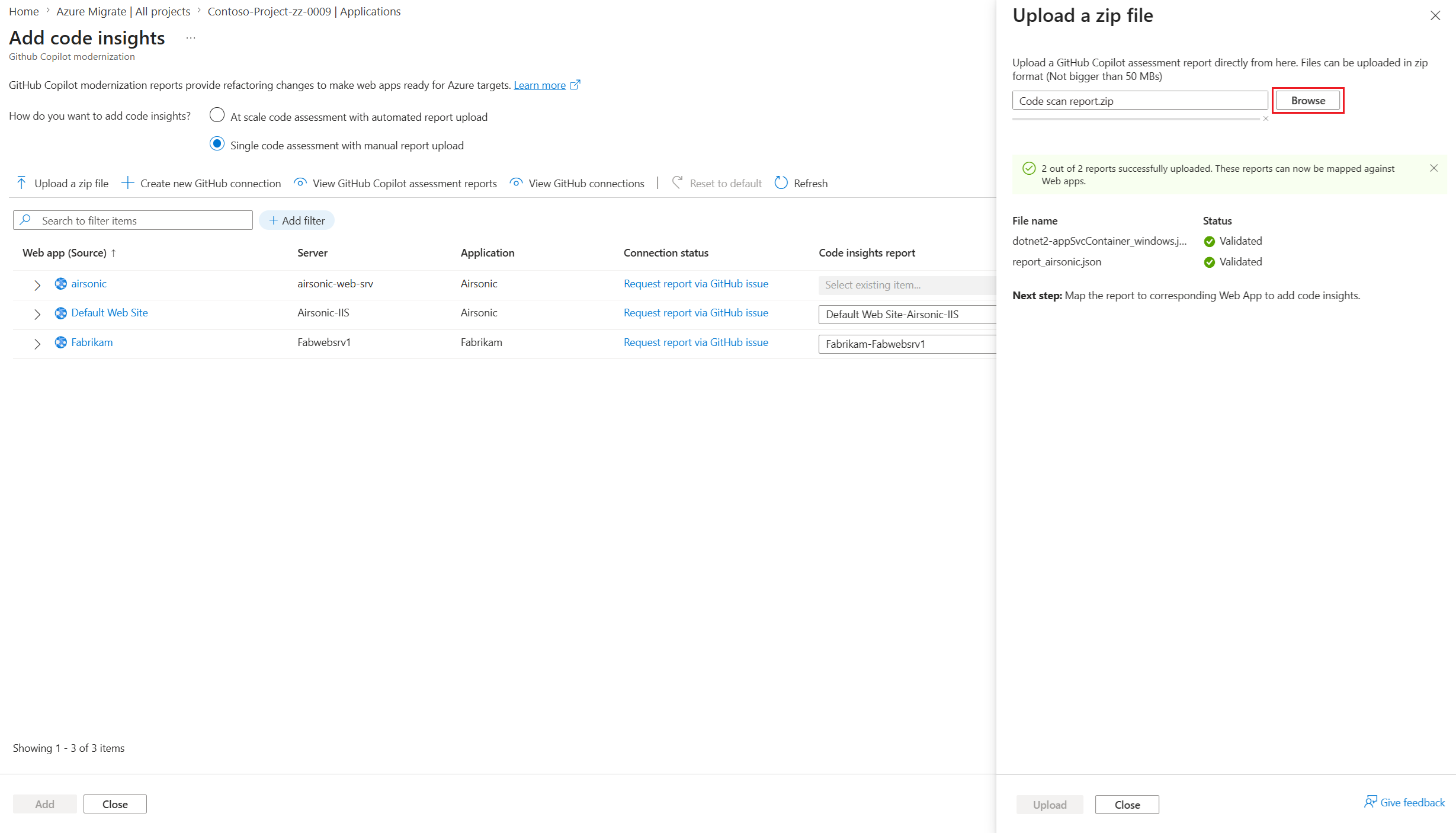Click the Code insights report column header

(867, 253)
